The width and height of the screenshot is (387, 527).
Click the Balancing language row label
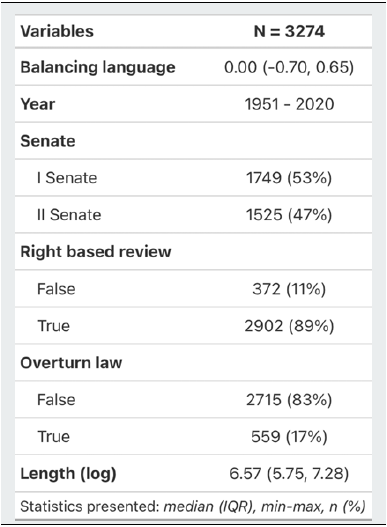98,67
